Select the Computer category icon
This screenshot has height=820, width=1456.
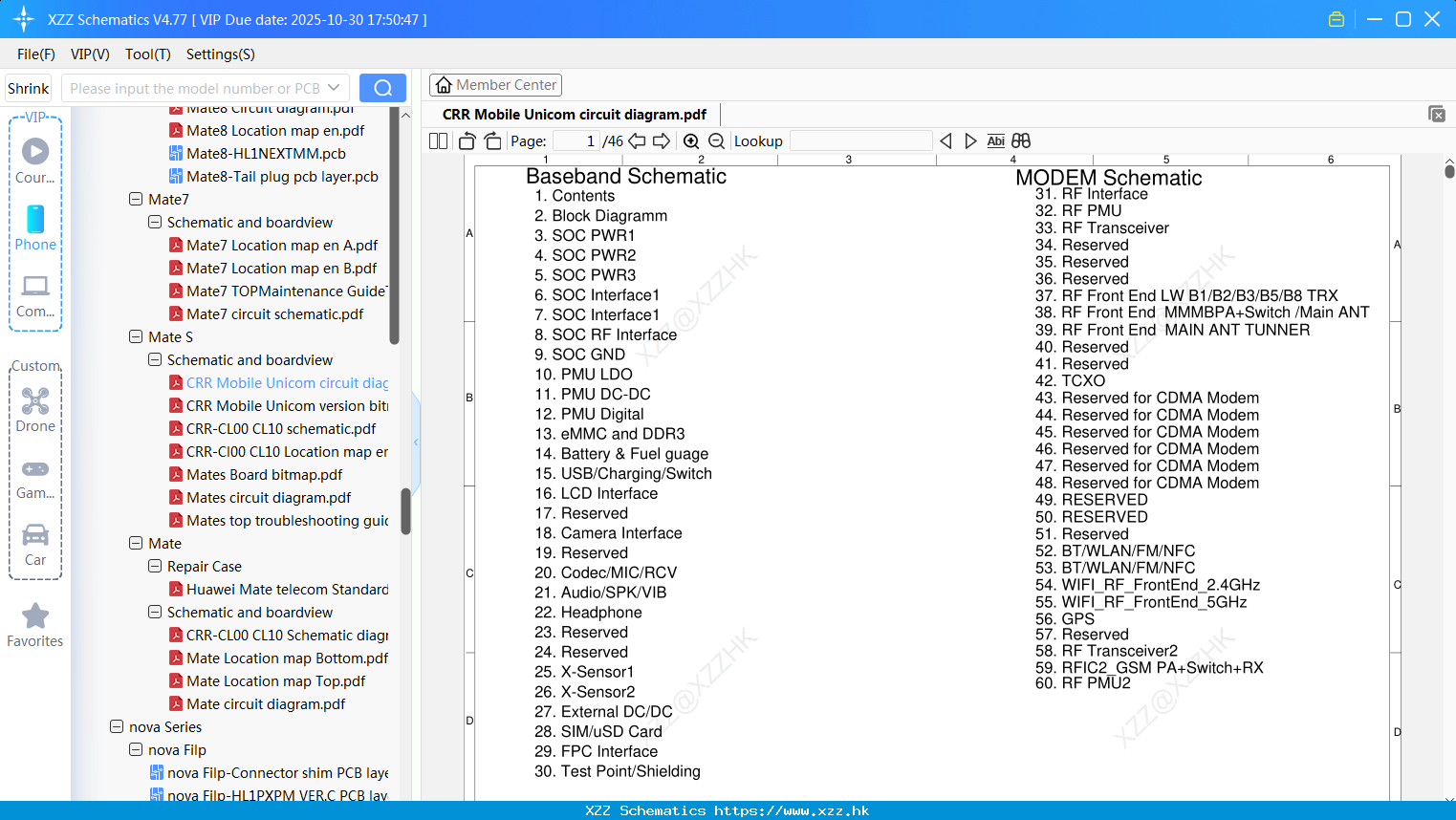point(35,295)
